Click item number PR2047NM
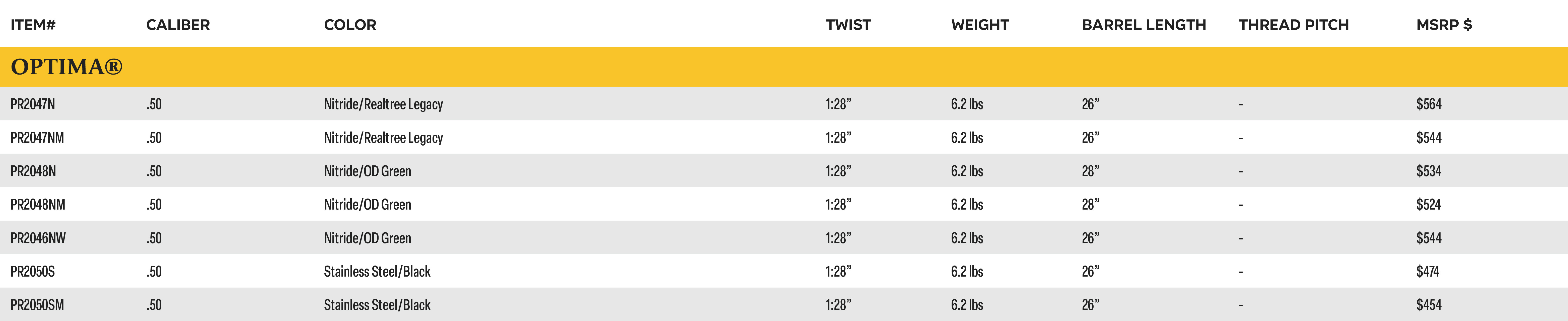This screenshot has height=321, width=1568. point(37,138)
